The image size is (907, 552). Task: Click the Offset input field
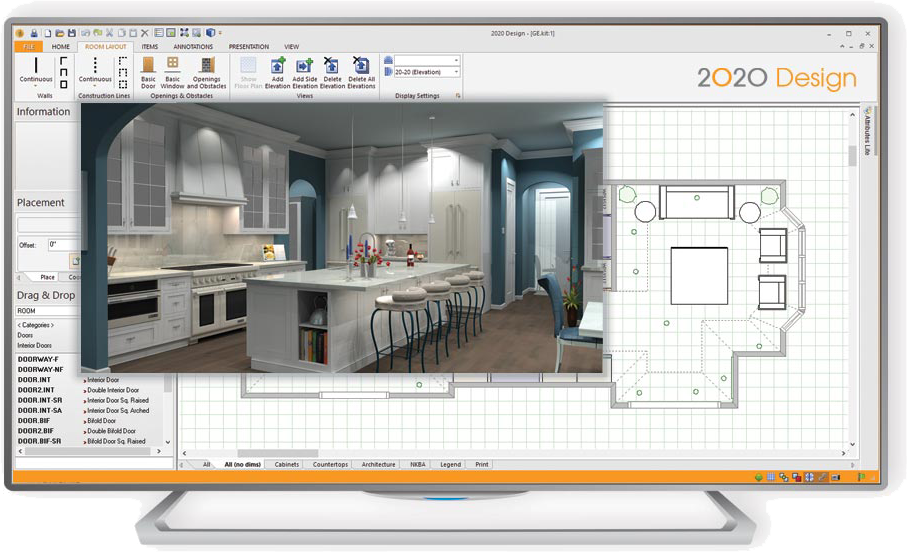(63, 245)
